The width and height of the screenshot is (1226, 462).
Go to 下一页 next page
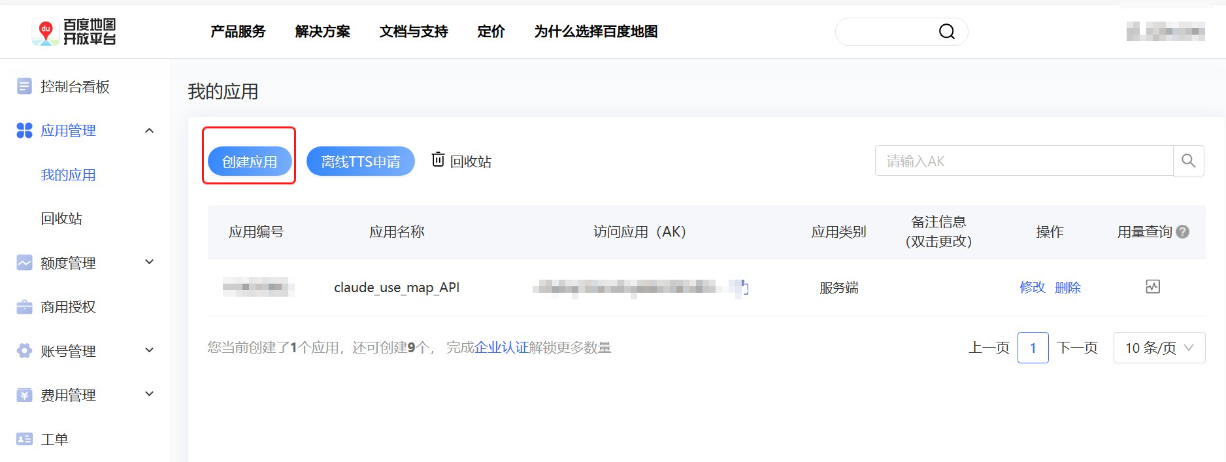click(1077, 348)
